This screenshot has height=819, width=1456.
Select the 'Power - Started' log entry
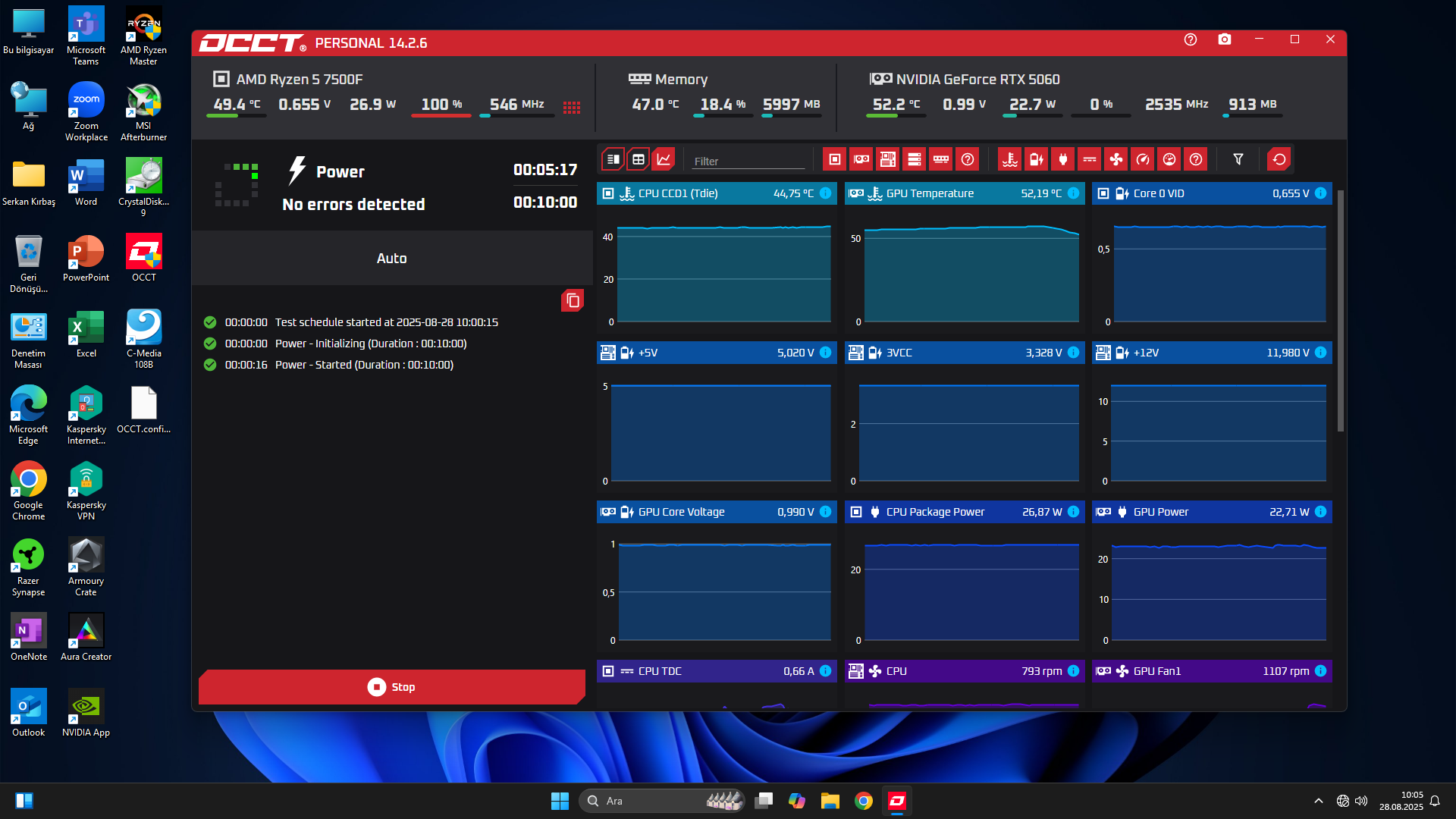click(328, 365)
